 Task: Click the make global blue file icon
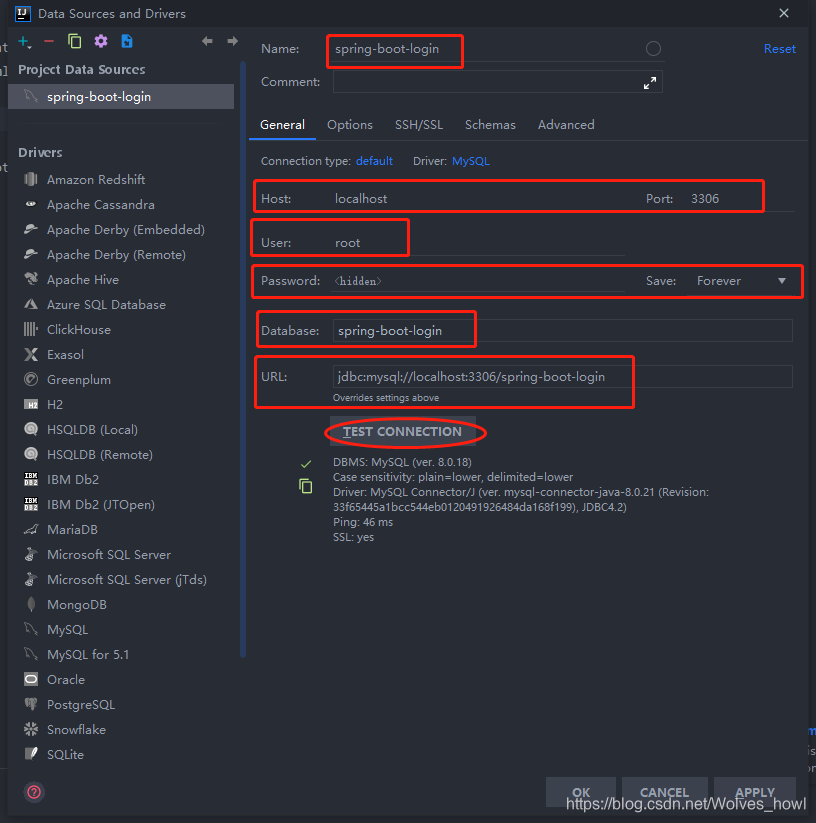127,41
